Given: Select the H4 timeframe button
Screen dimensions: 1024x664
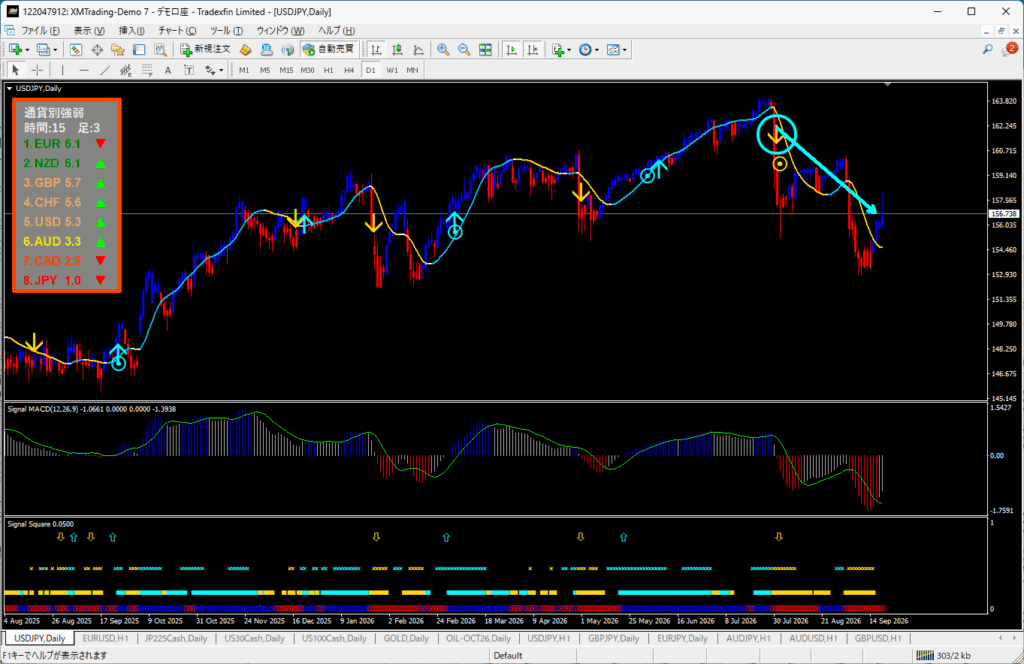Looking at the screenshot, I should (x=349, y=70).
